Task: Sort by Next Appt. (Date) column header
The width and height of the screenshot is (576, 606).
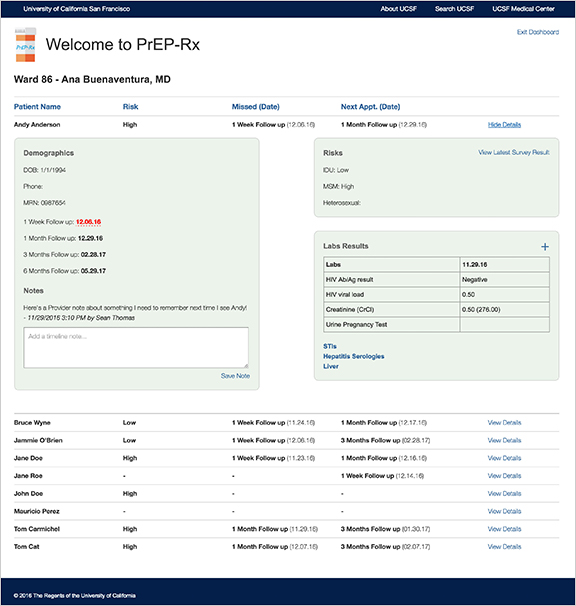Action: pyautogui.click(x=370, y=107)
